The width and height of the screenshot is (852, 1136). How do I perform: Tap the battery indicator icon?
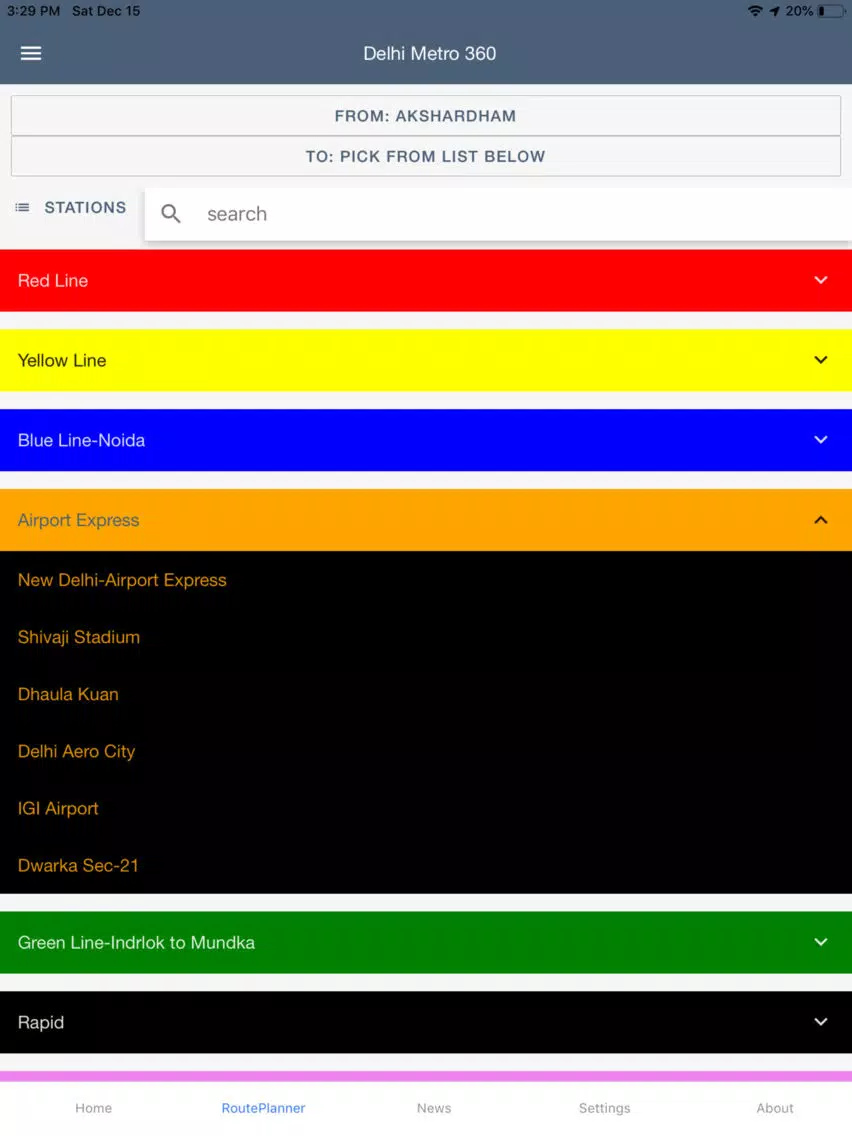point(830,11)
